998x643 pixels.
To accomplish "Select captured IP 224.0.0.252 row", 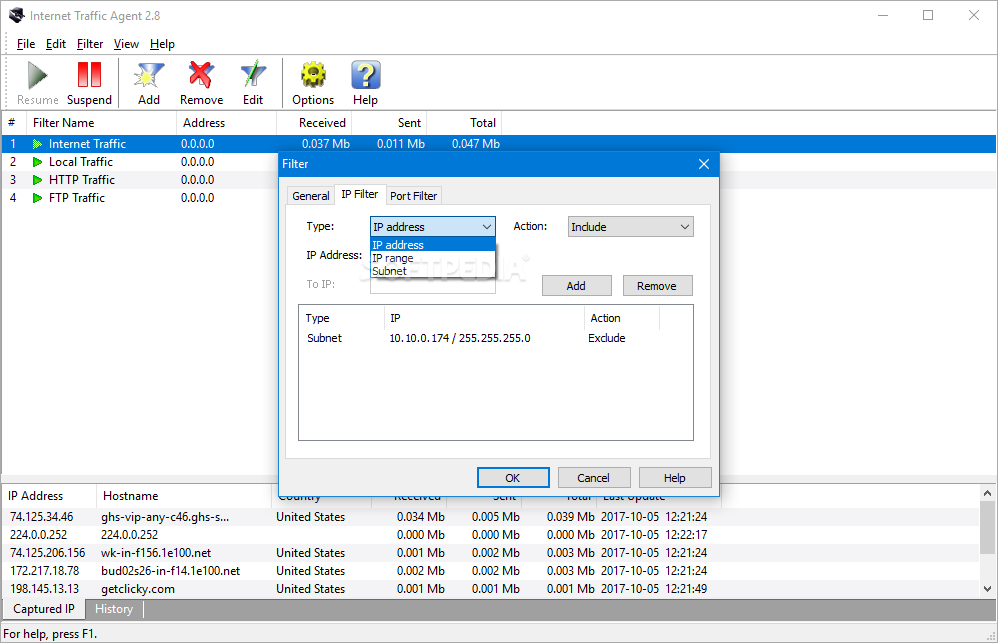I will click(x=490, y=535).
